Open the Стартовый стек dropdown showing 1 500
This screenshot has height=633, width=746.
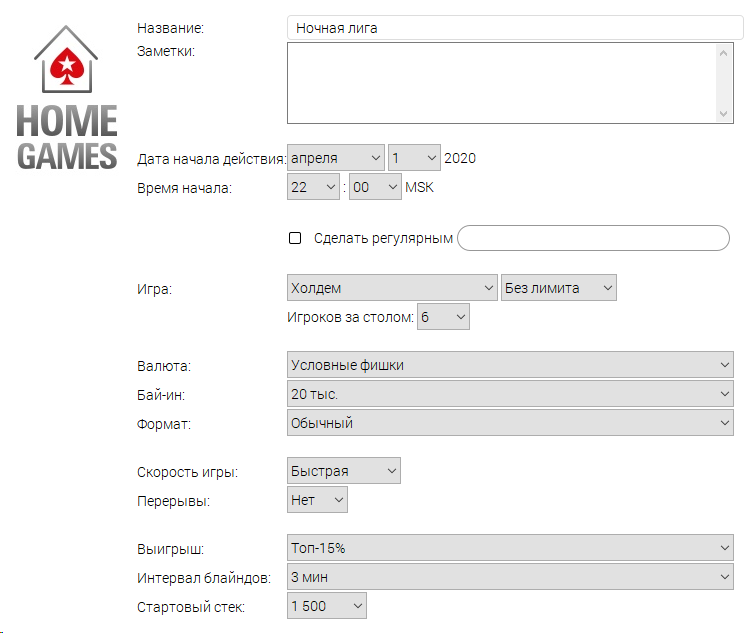[x=327, y=606]
